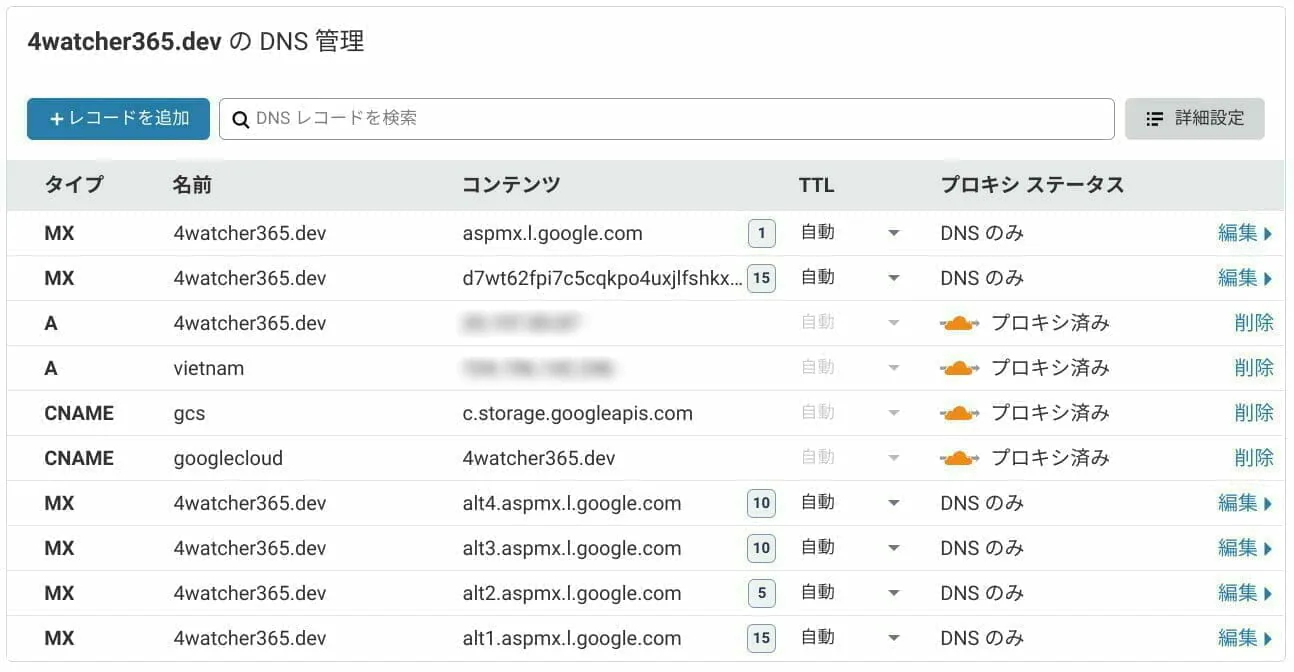Click priority badge 1 on aspmx.l.google.com
This screenshot has height=672, width=1294.
pyautogui.click(x=761, y=234)
